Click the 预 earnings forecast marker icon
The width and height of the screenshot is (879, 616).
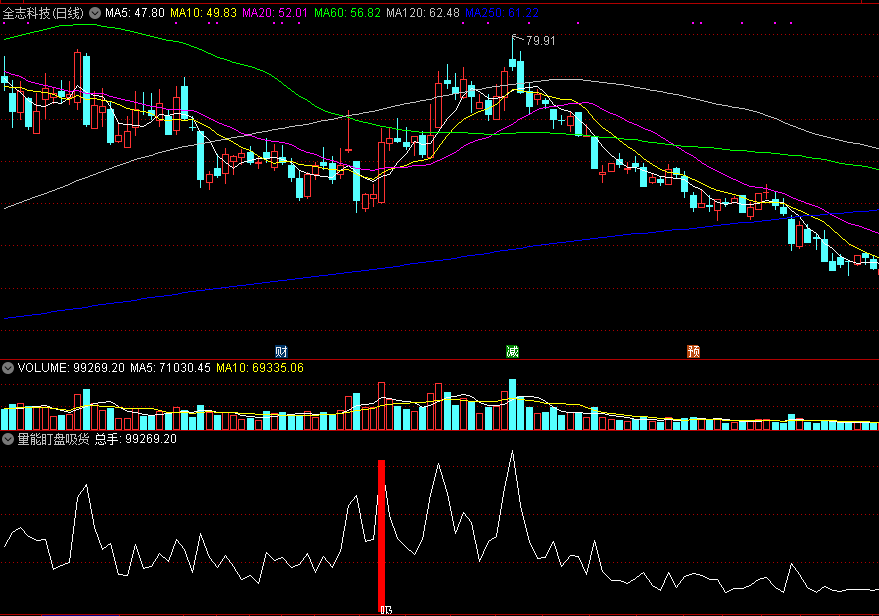pyautogui.click(x=693, y=351)
